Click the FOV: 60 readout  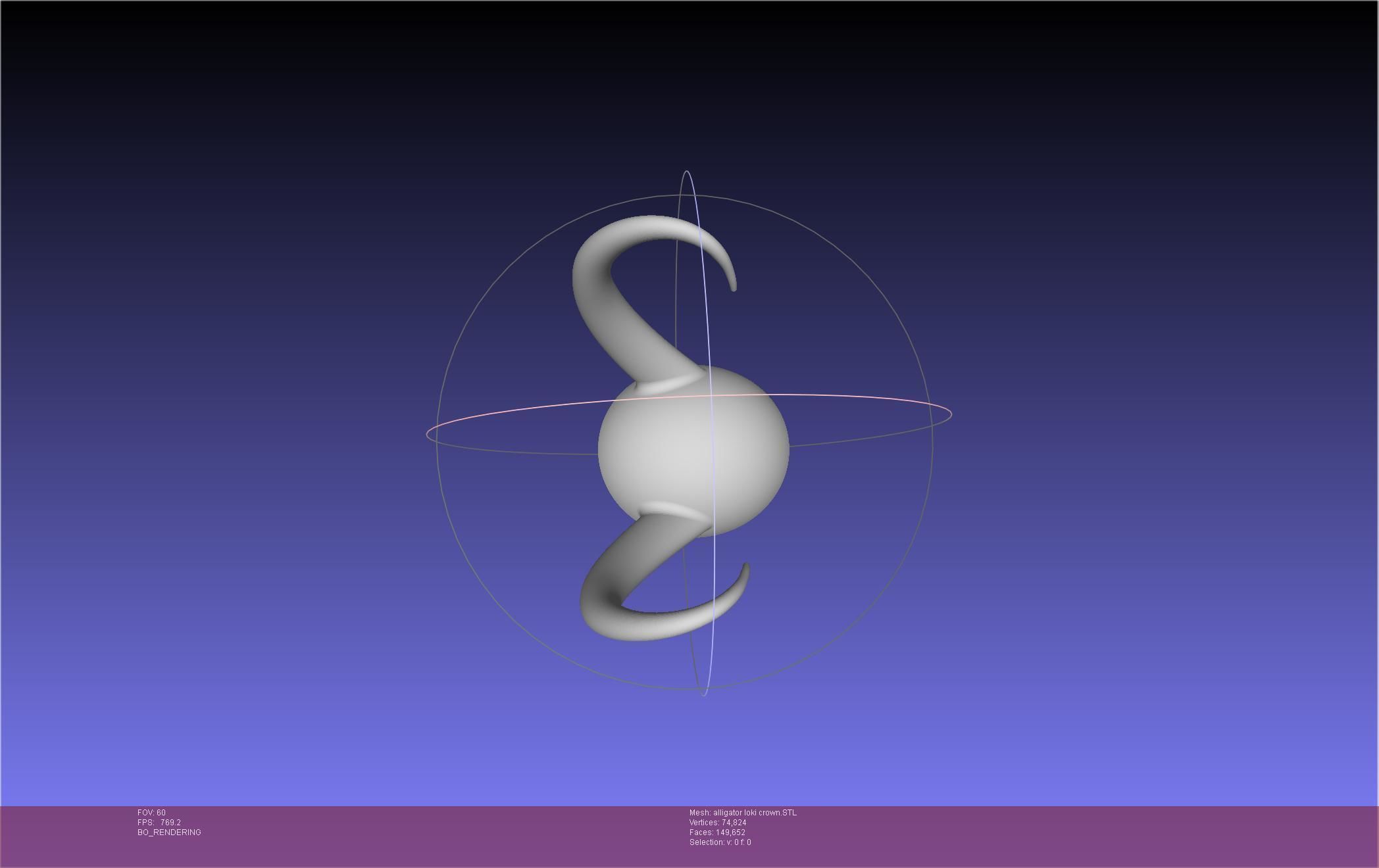[x=151, y=813]
